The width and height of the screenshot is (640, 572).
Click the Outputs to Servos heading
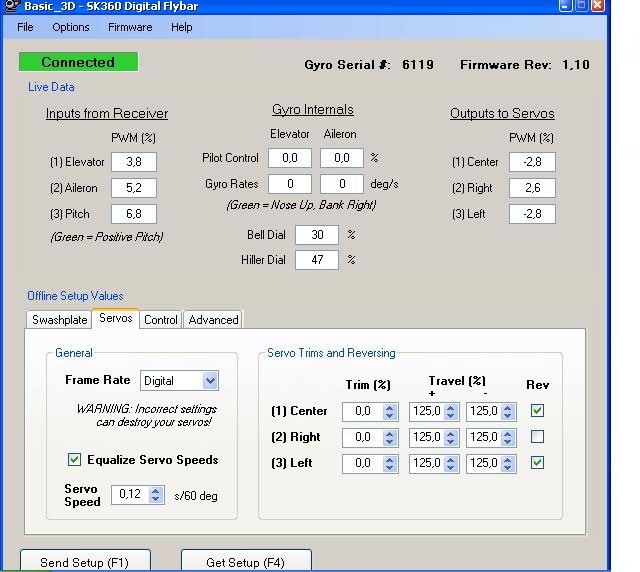tap(502, 114)
